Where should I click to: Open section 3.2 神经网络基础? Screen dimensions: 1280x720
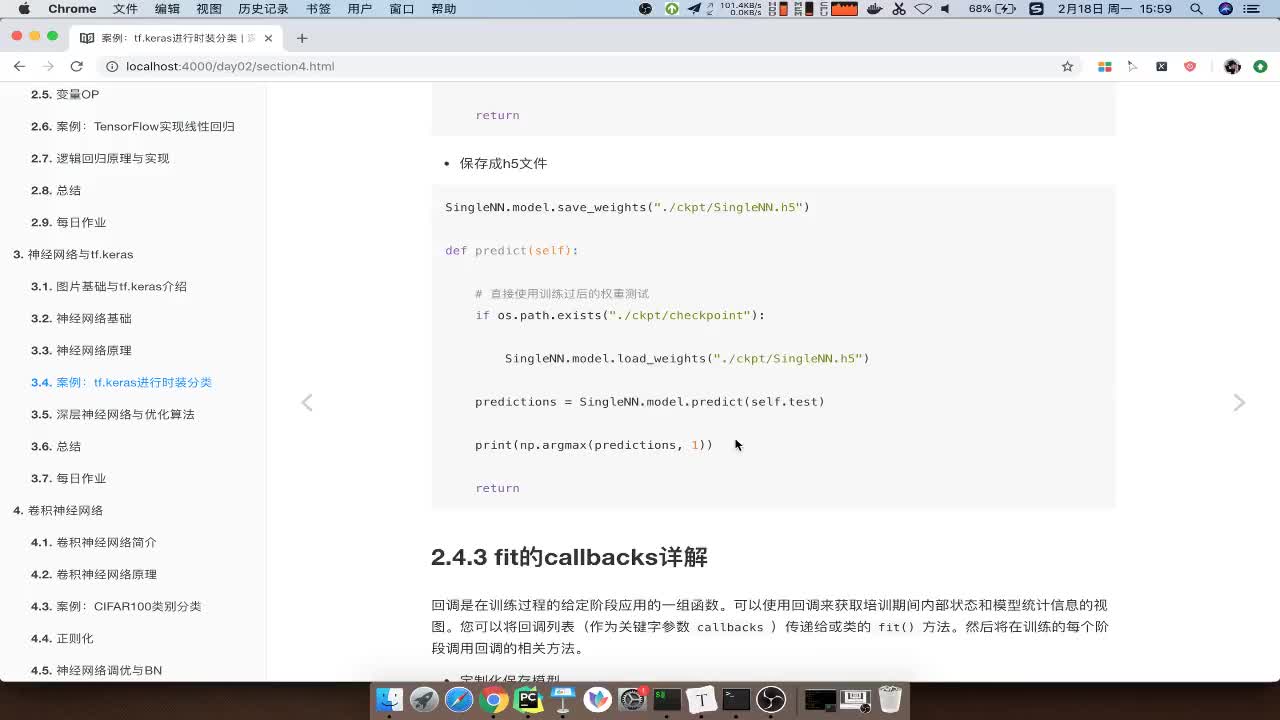[81, 318]
